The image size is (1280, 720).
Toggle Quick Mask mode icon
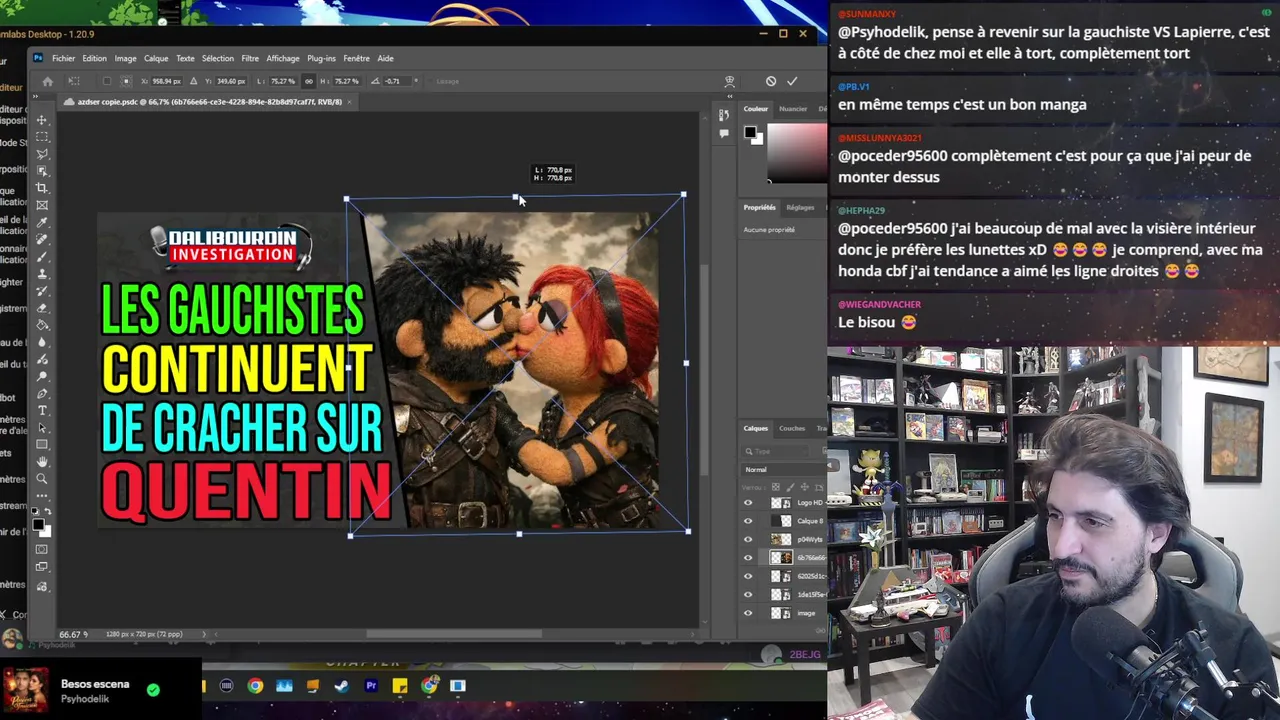[41, 550]
